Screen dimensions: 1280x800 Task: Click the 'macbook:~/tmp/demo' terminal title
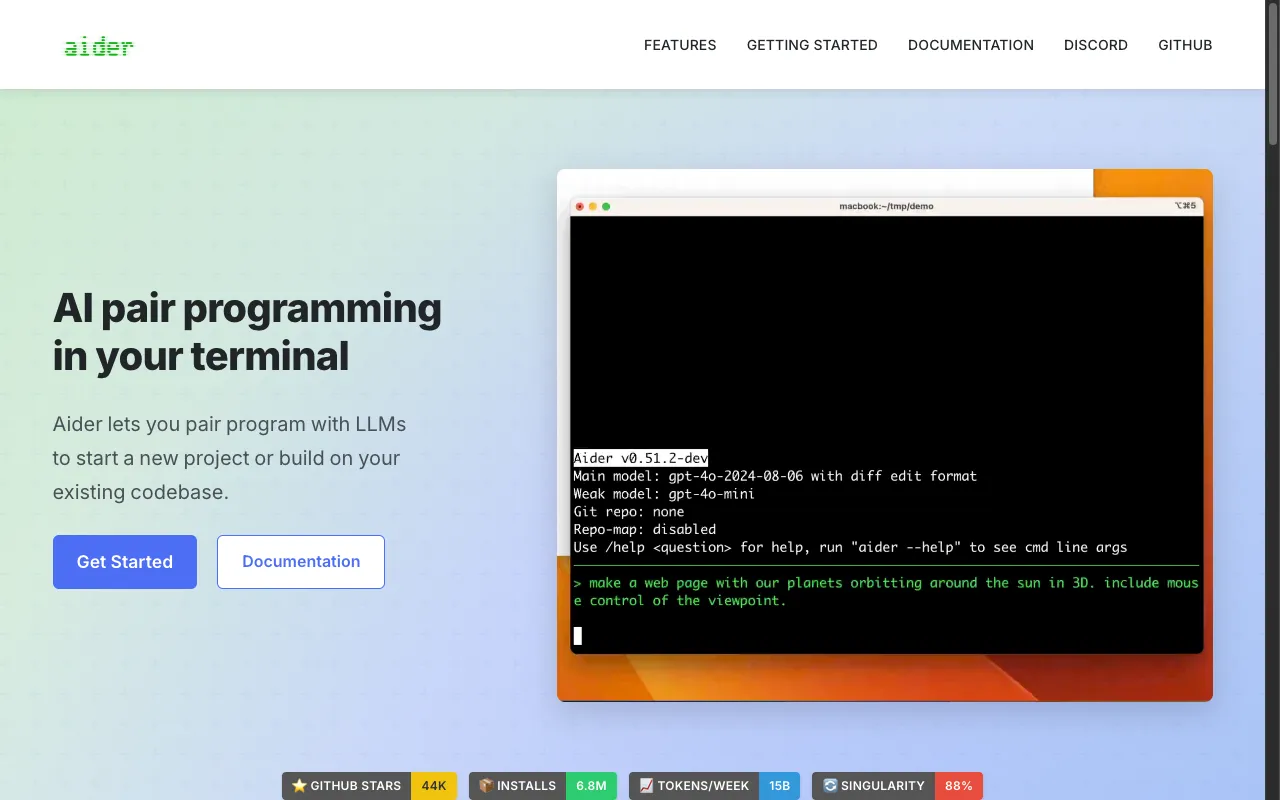click(886, 206)
